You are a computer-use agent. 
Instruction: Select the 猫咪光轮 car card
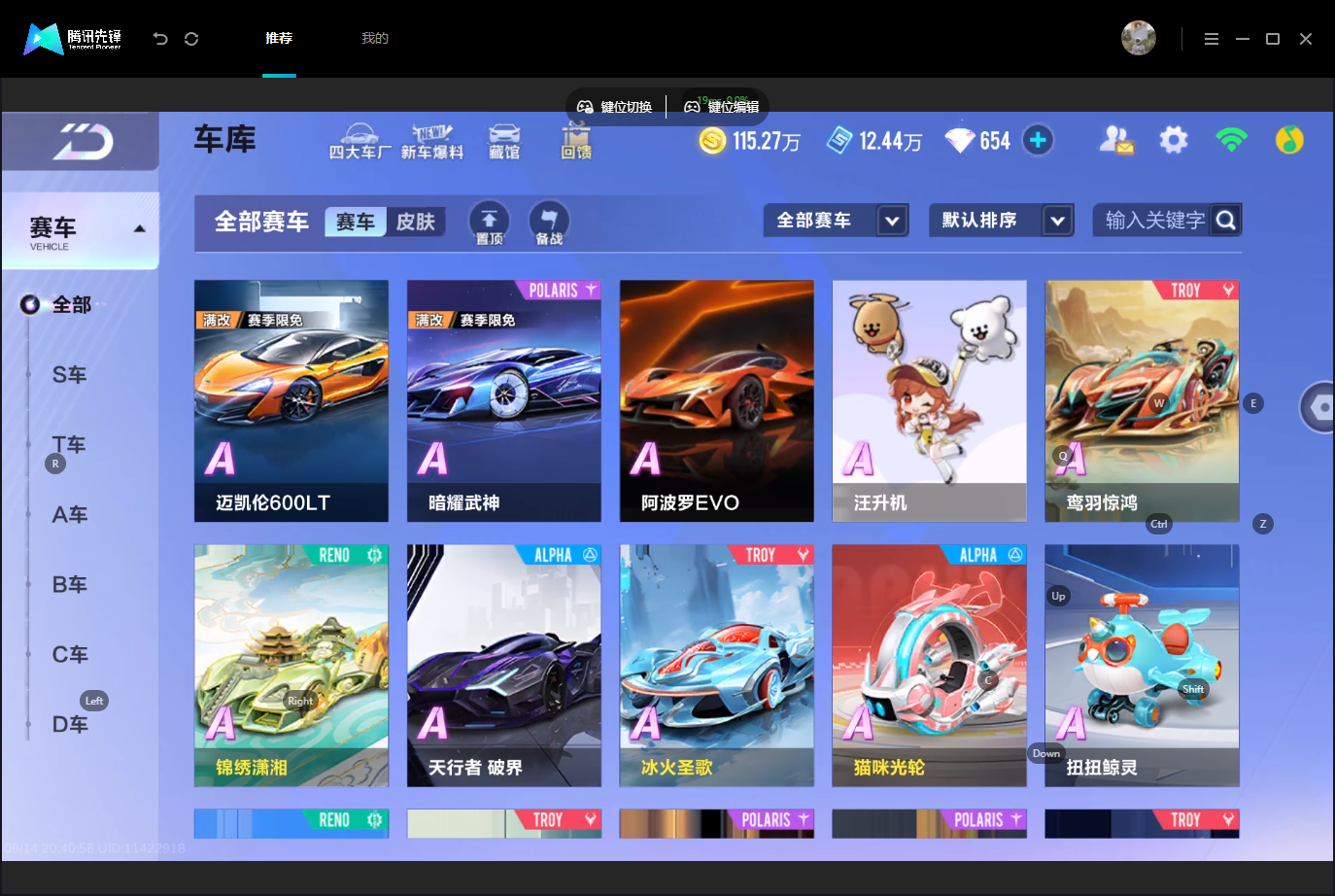pyautogui.click(x=930, y=666)
